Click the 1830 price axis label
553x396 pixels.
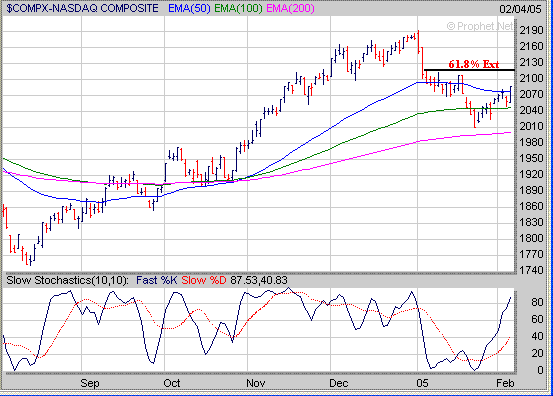pyautogui.click(x=531, y=222)
